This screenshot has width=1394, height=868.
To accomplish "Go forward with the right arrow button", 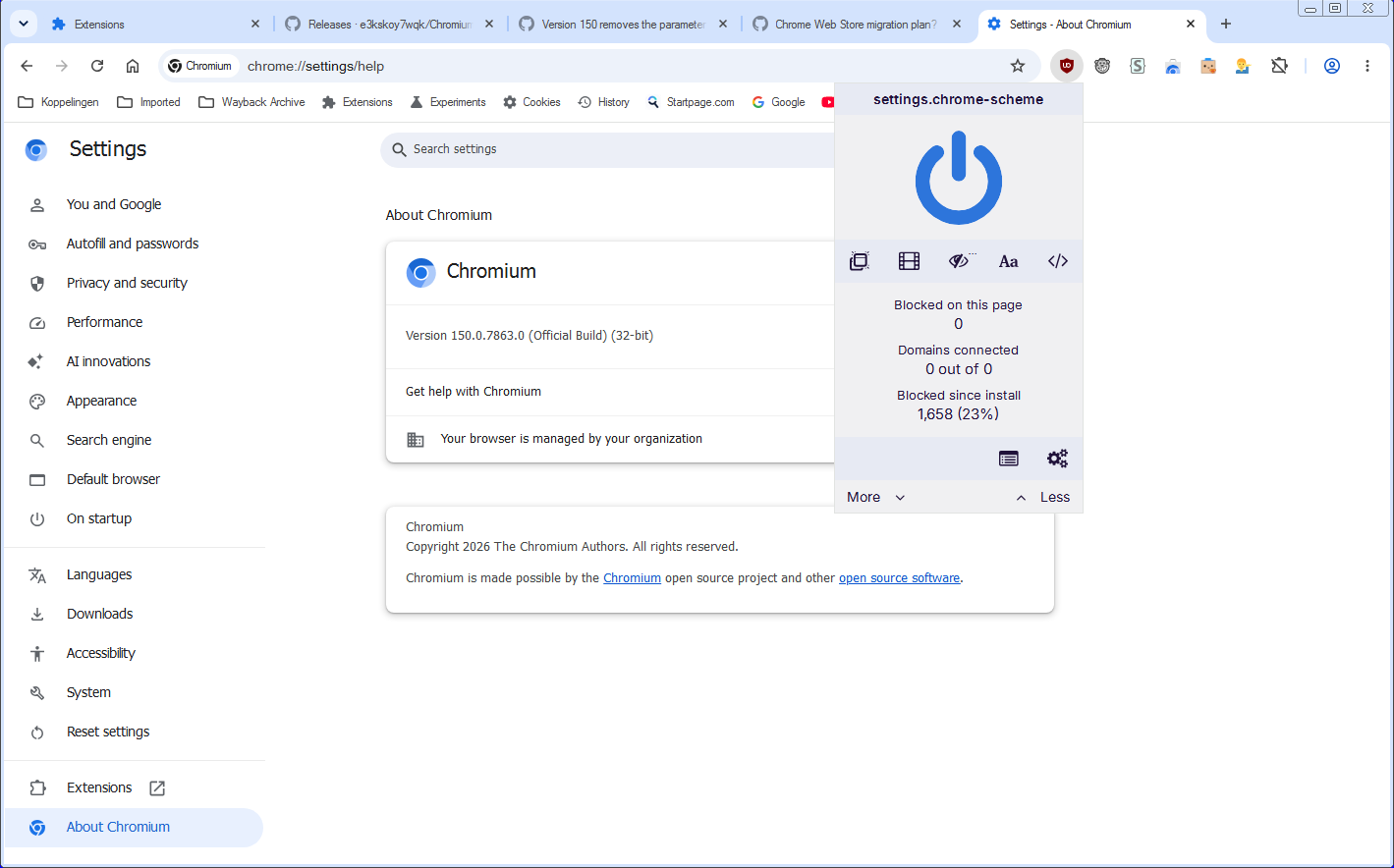I will [62, 66].
